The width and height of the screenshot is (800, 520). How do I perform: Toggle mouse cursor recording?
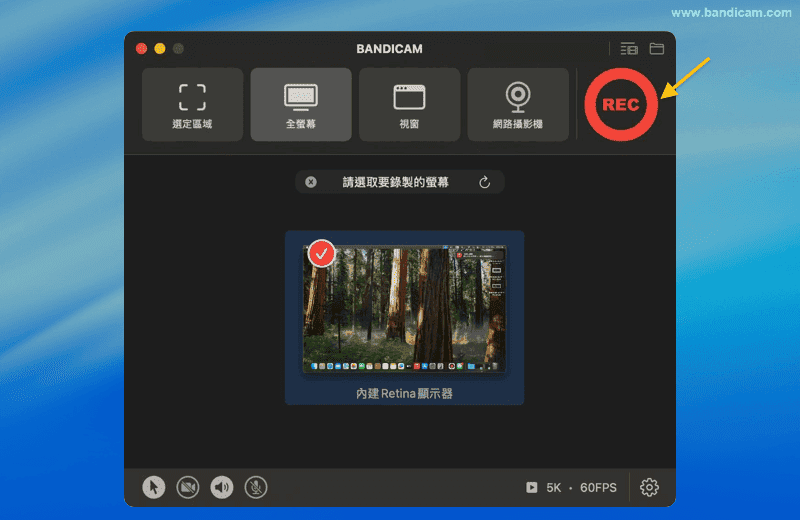(153, 487)
